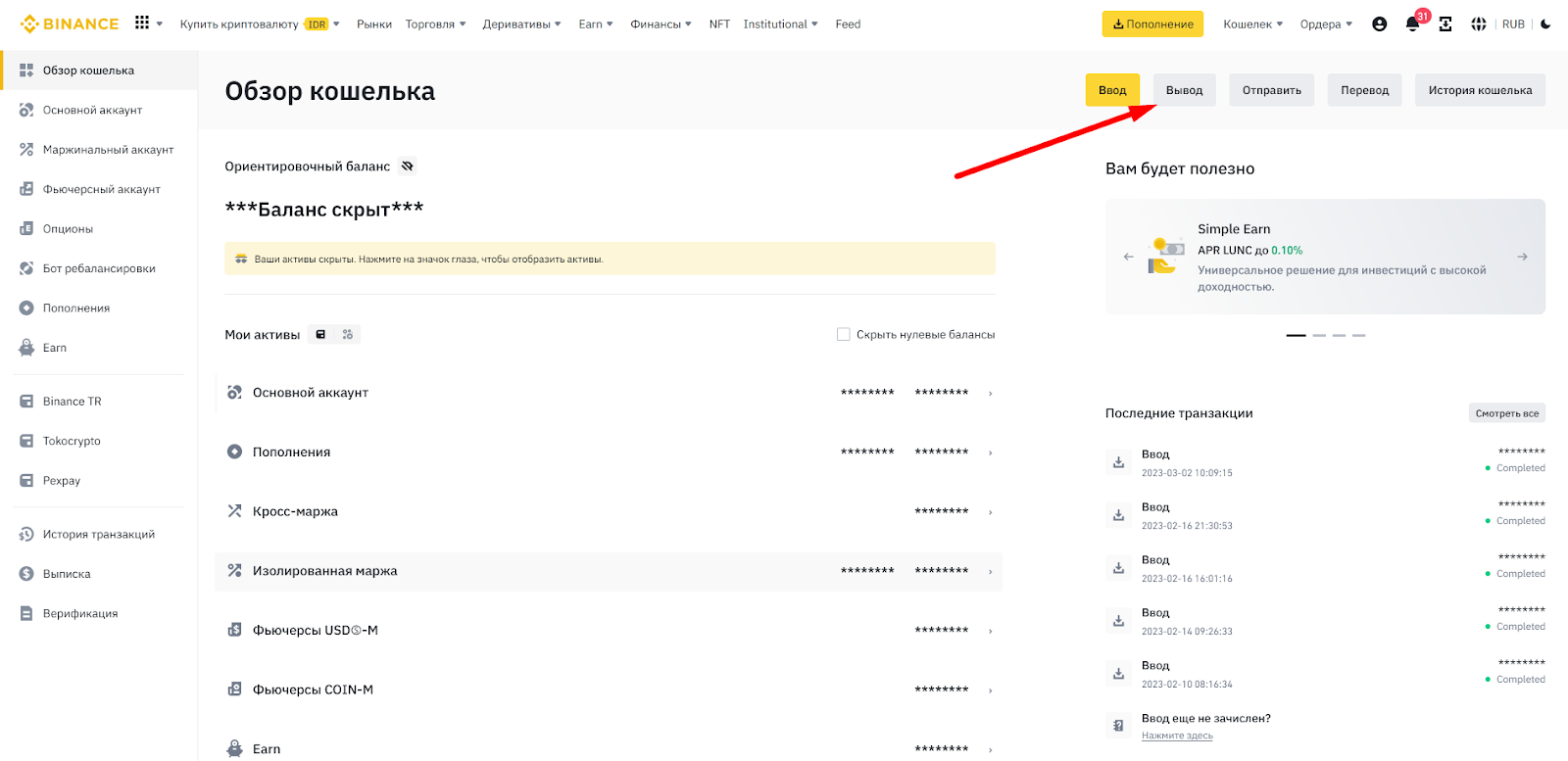Open Pexpay in sidebar

click(98, 481)
